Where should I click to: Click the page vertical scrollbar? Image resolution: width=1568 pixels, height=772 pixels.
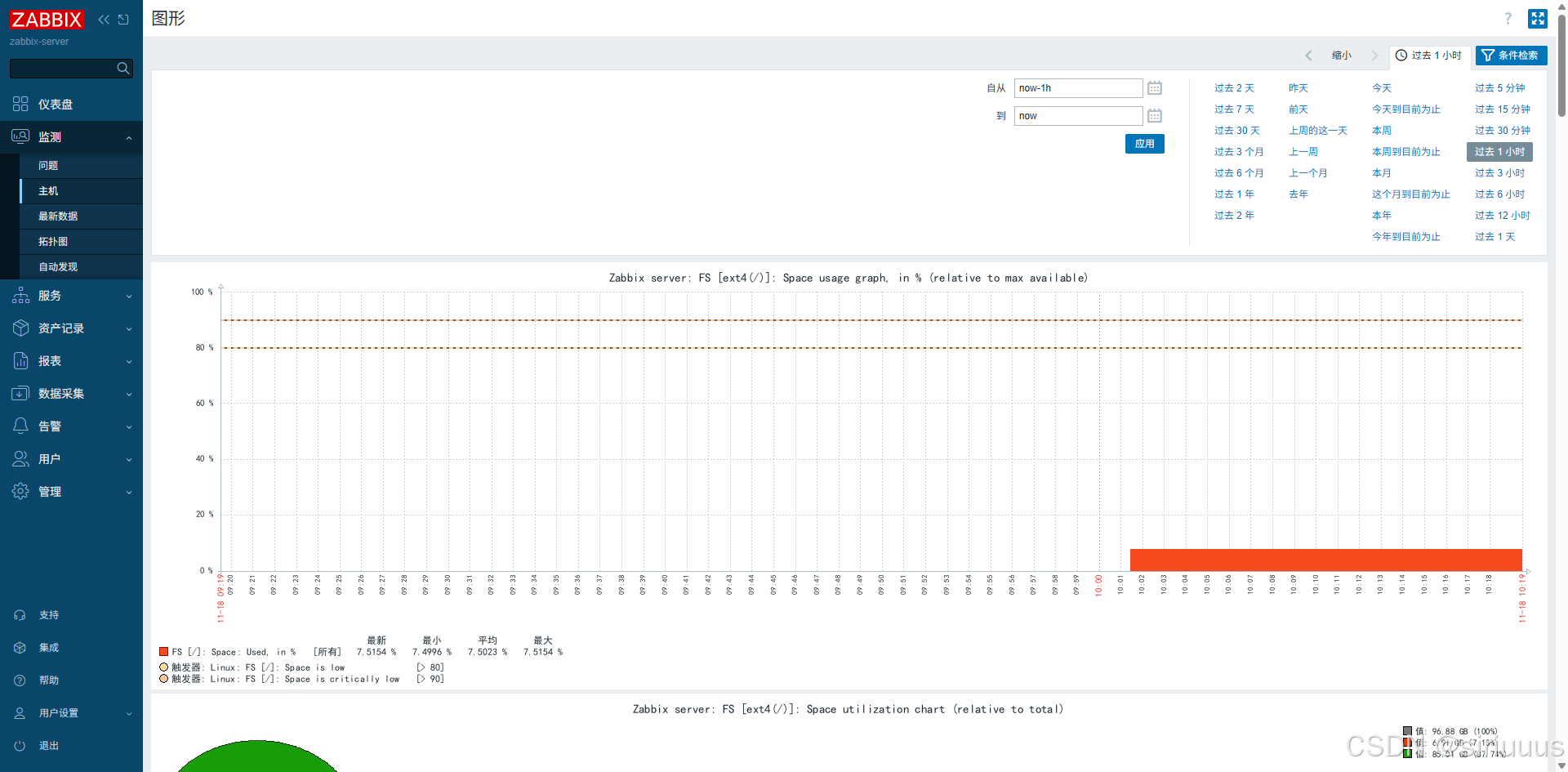[1561, 65]
